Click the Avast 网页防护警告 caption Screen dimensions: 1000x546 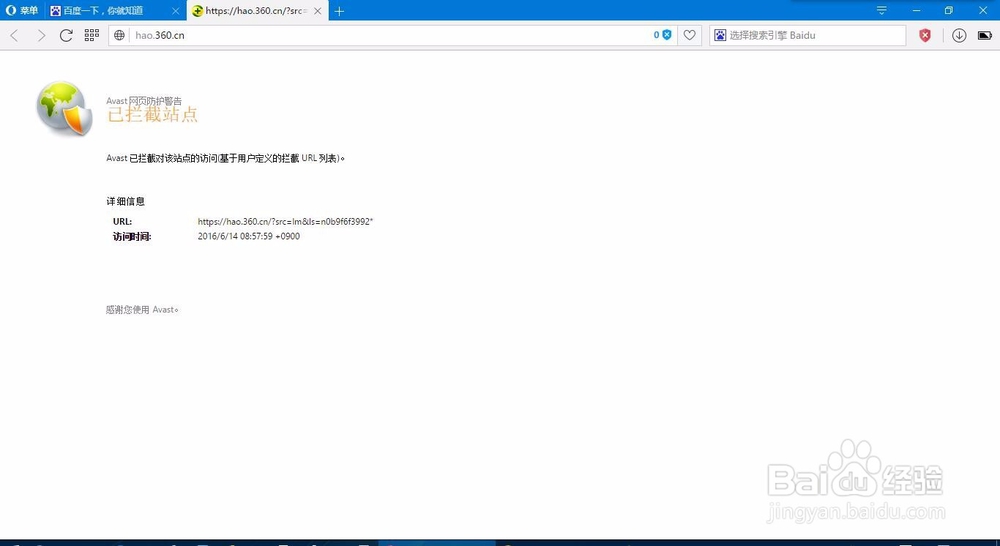tap(144, 101)
